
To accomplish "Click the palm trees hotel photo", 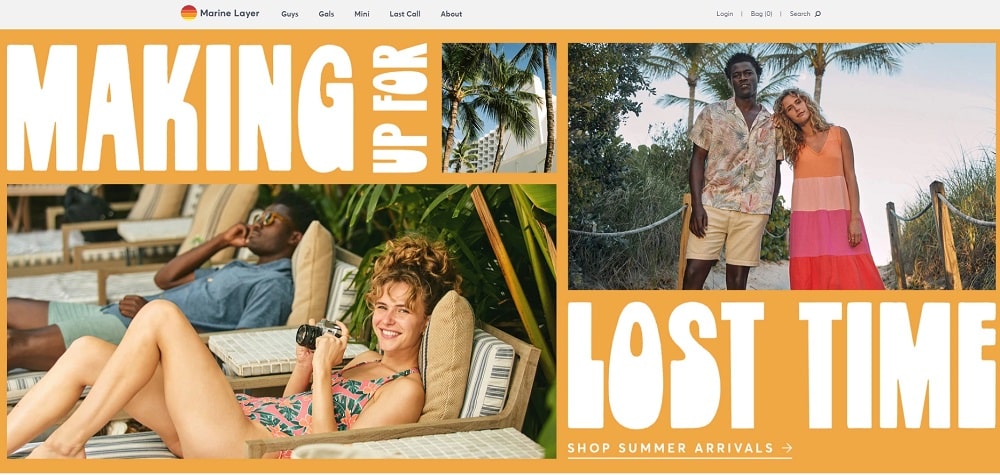I will 499,108.
